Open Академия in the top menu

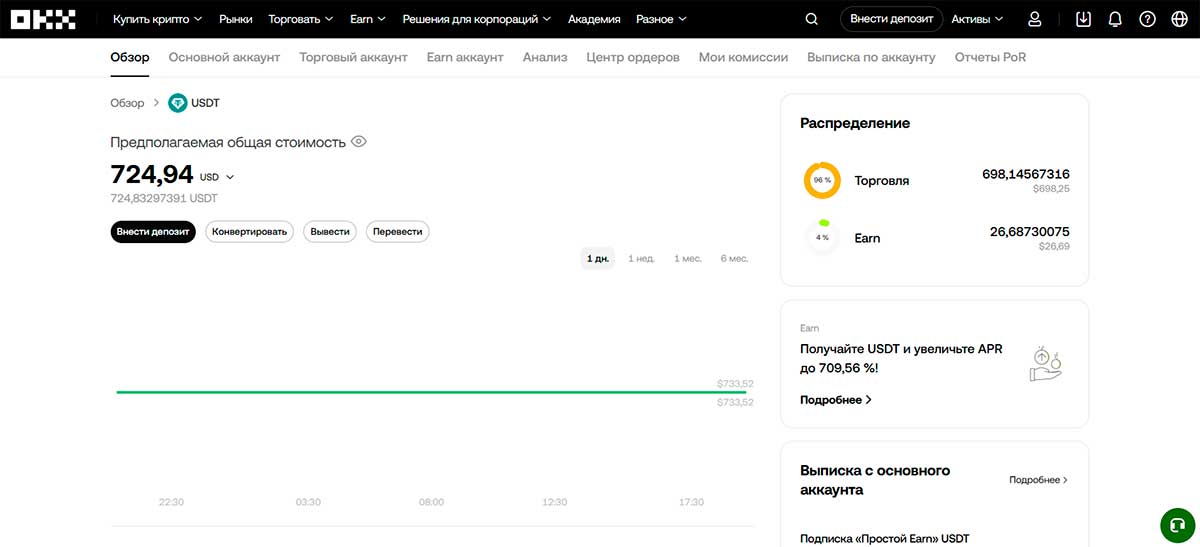click(594, 19)
